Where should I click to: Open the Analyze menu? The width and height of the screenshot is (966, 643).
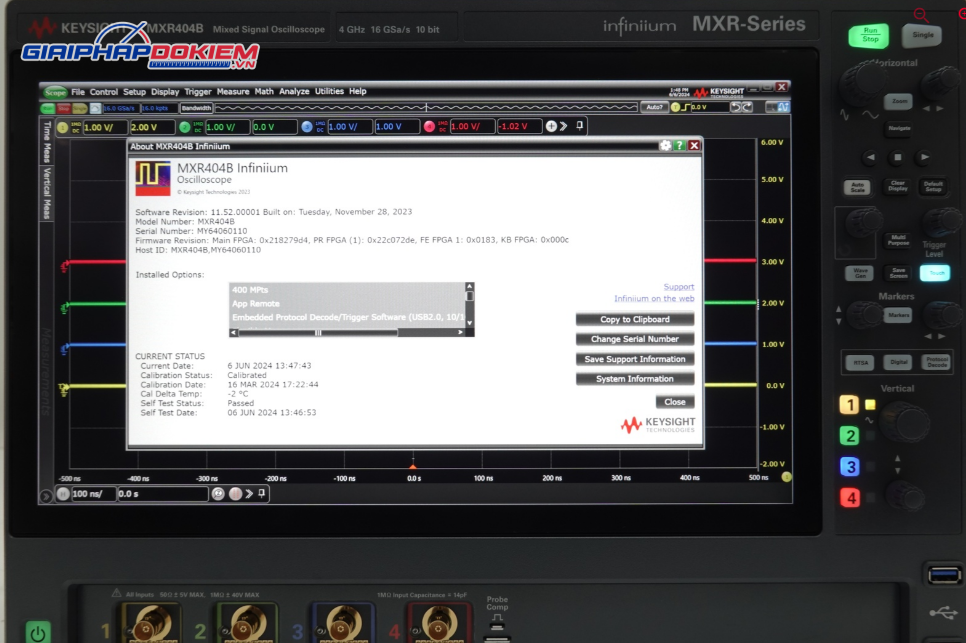tap(294, 91)
